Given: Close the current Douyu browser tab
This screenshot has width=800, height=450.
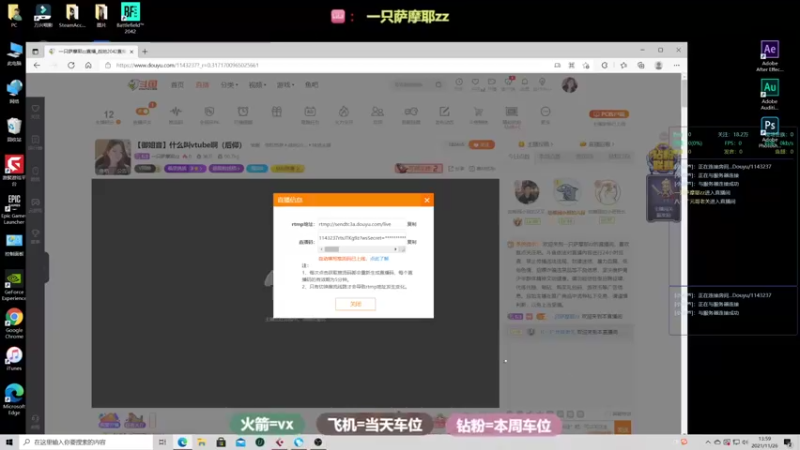Looking at the screenshot, I should 132,52.
